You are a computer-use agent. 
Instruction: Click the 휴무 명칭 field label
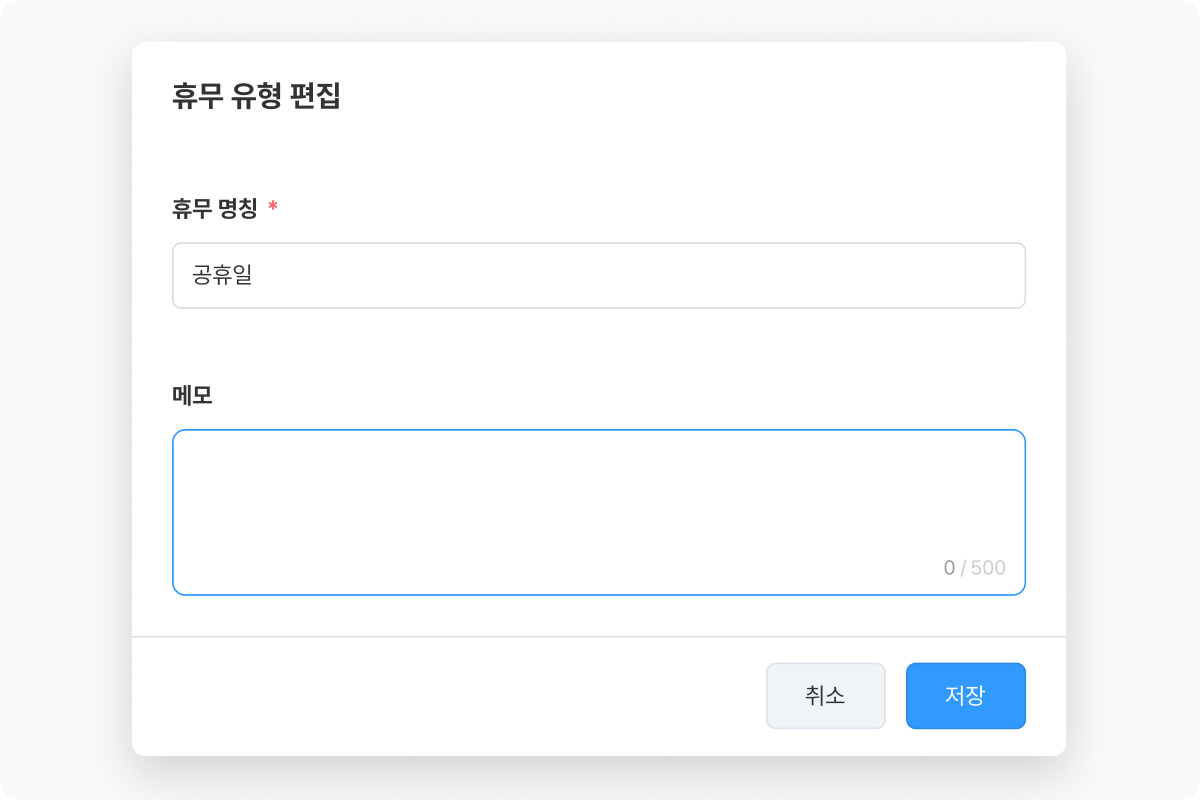coord(215,208)
